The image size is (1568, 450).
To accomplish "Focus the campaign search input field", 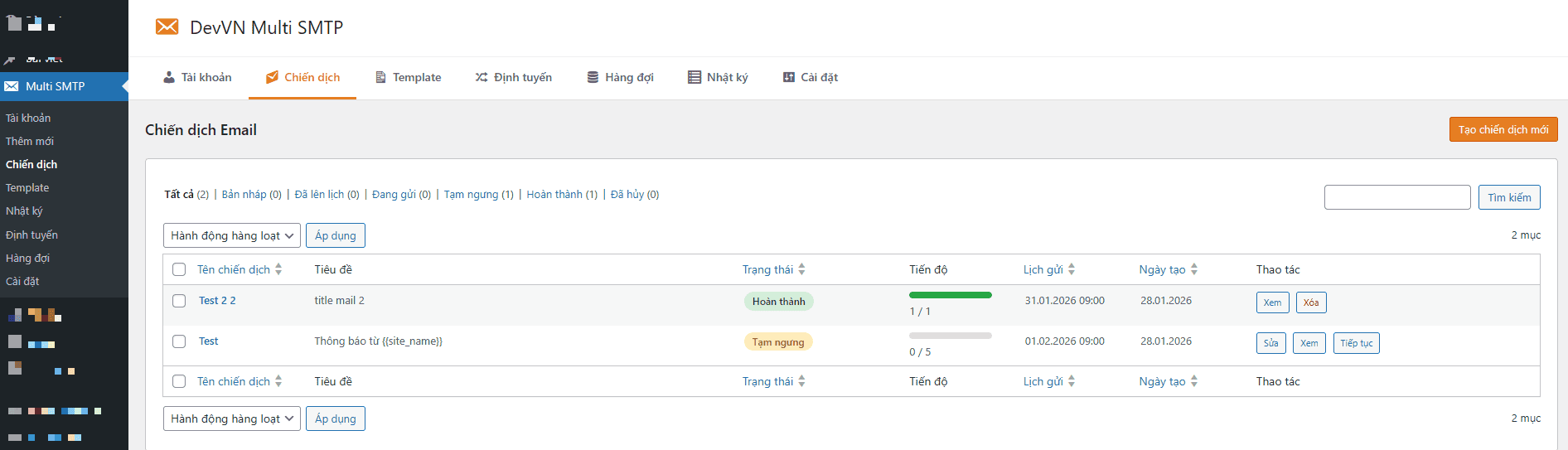I will (x=1396, y=197).
